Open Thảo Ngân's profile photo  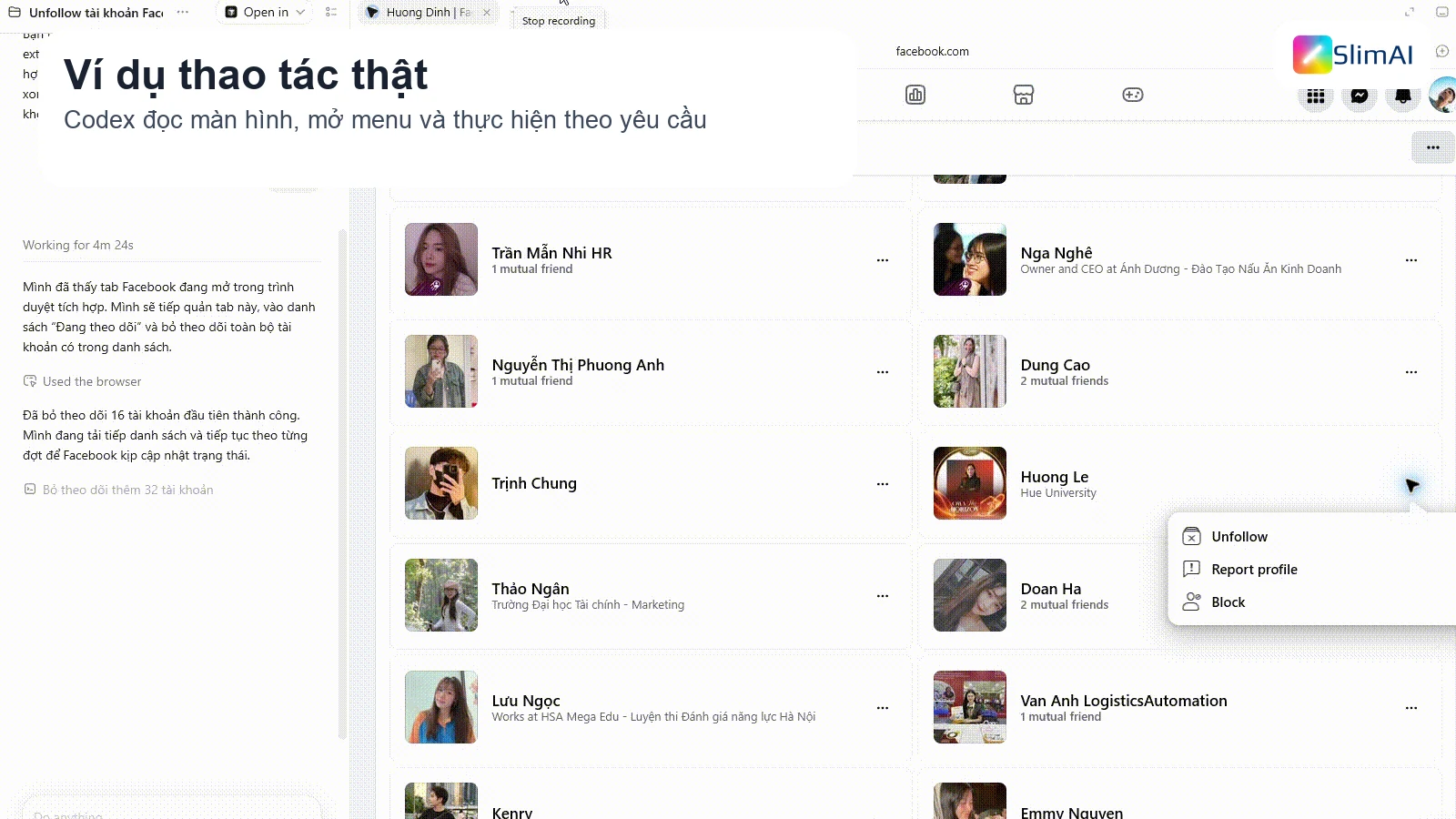click(x=441, y=595)
